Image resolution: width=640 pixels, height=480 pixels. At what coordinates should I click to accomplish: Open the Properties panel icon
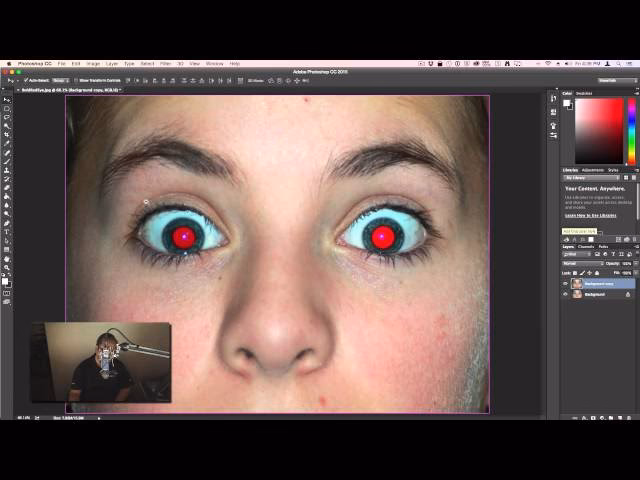point(553,112)
